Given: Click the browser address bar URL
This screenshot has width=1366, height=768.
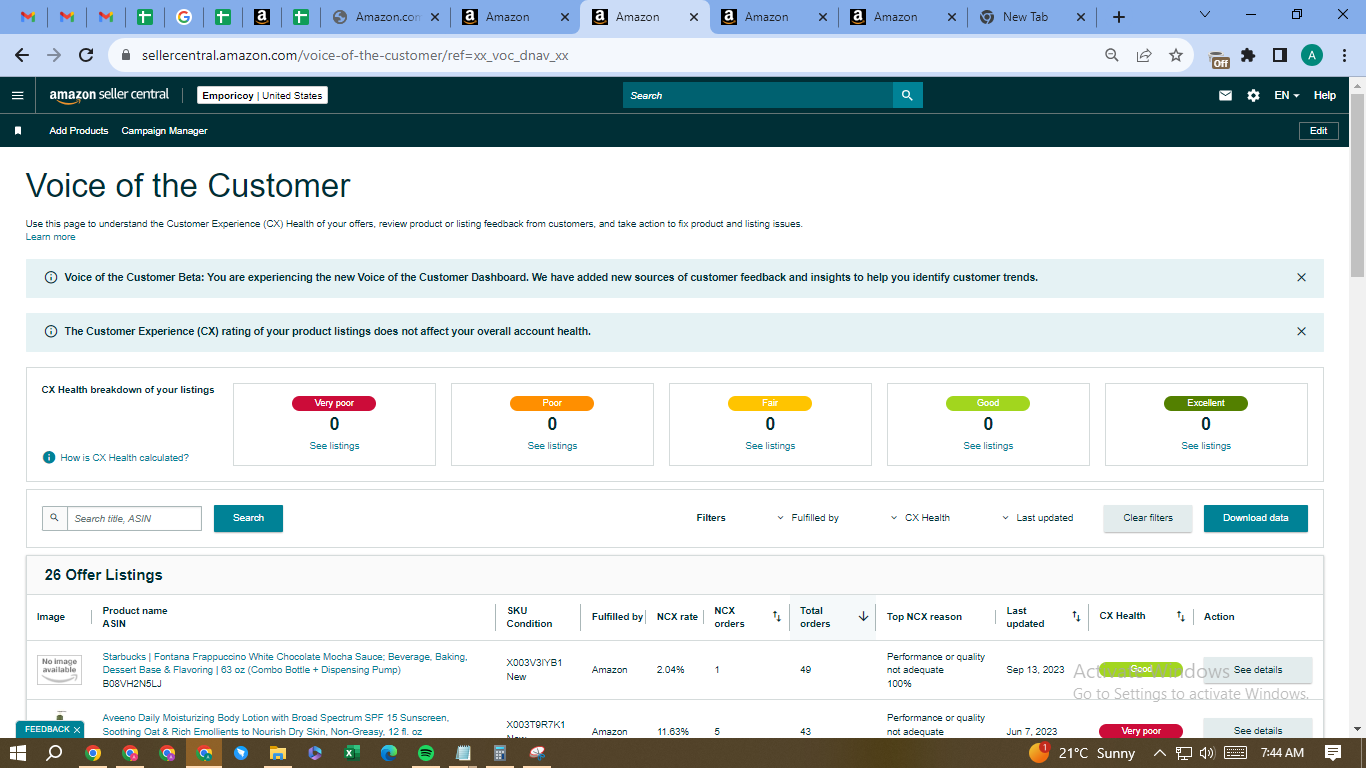Looking at the screenshot, I should click(355, 55).
